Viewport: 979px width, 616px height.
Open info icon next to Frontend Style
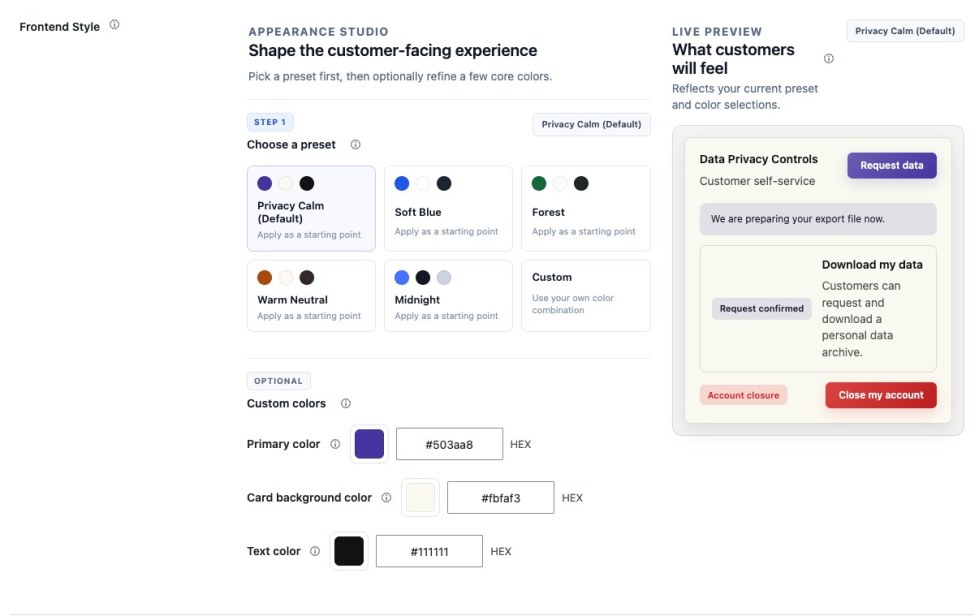(114, 25)
